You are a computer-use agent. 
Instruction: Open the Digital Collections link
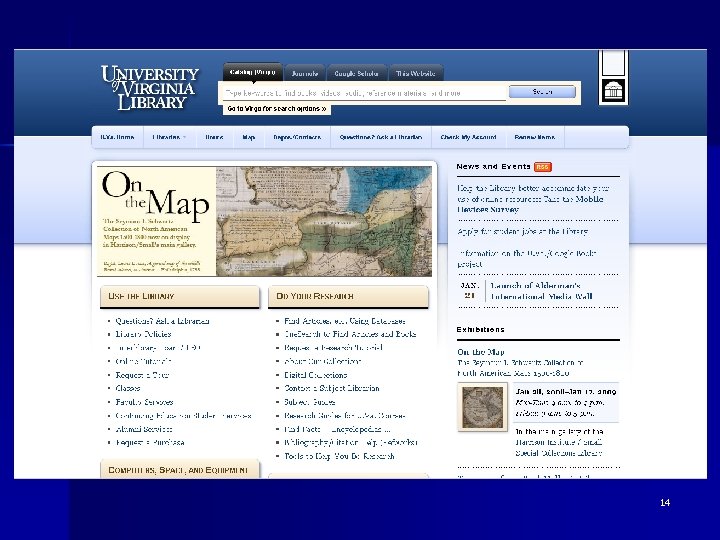point(315,375)
